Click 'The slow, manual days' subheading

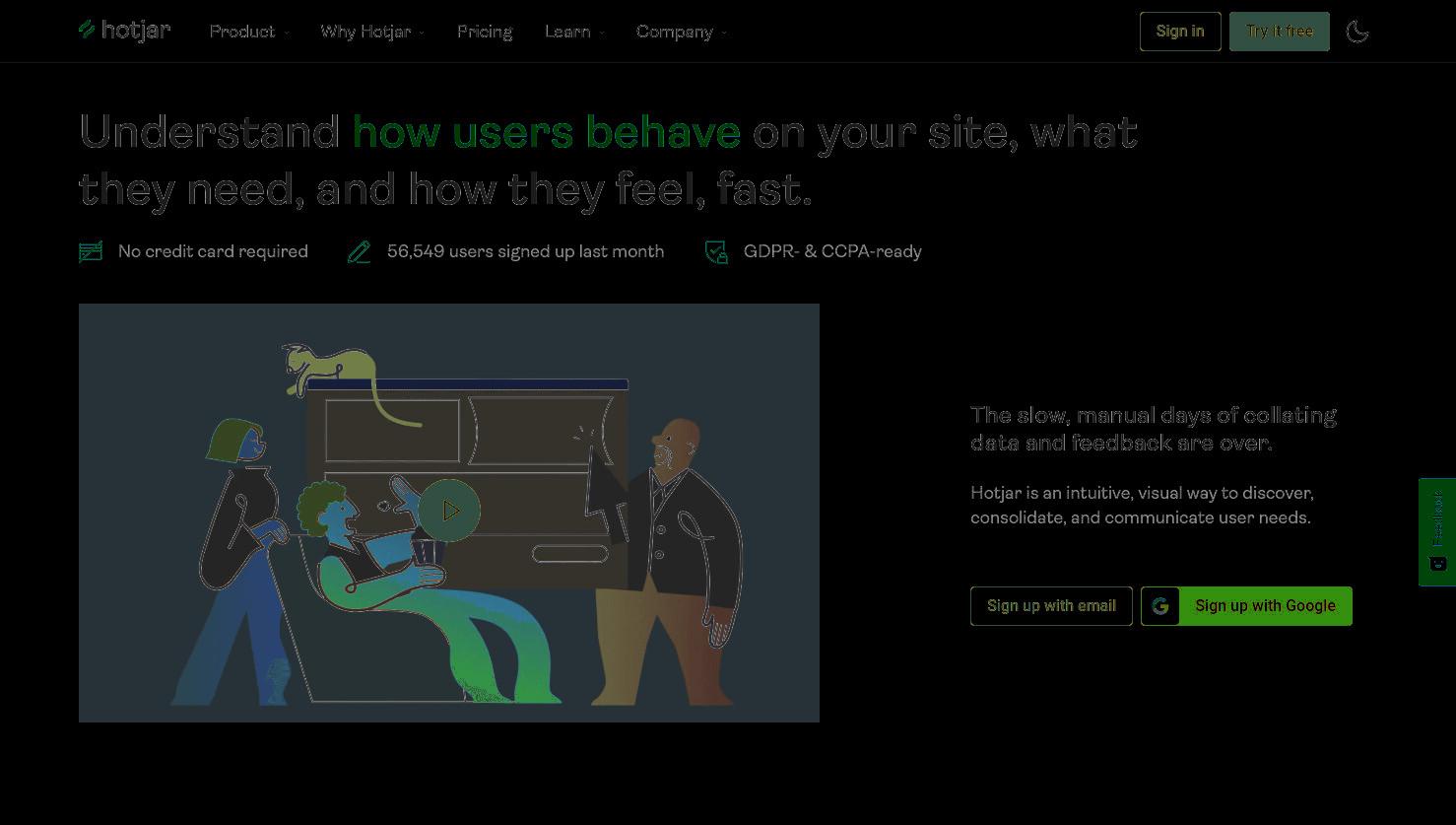(x=1154, y=429)
